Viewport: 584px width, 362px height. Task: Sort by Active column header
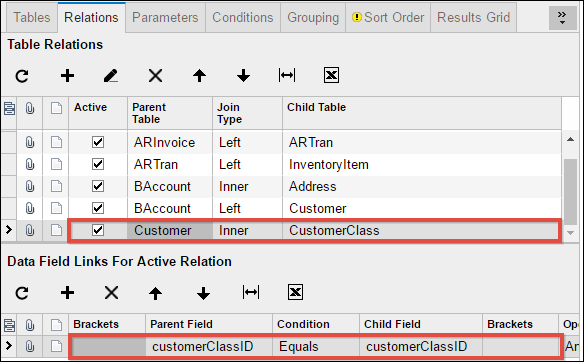[x=98, y=113]
